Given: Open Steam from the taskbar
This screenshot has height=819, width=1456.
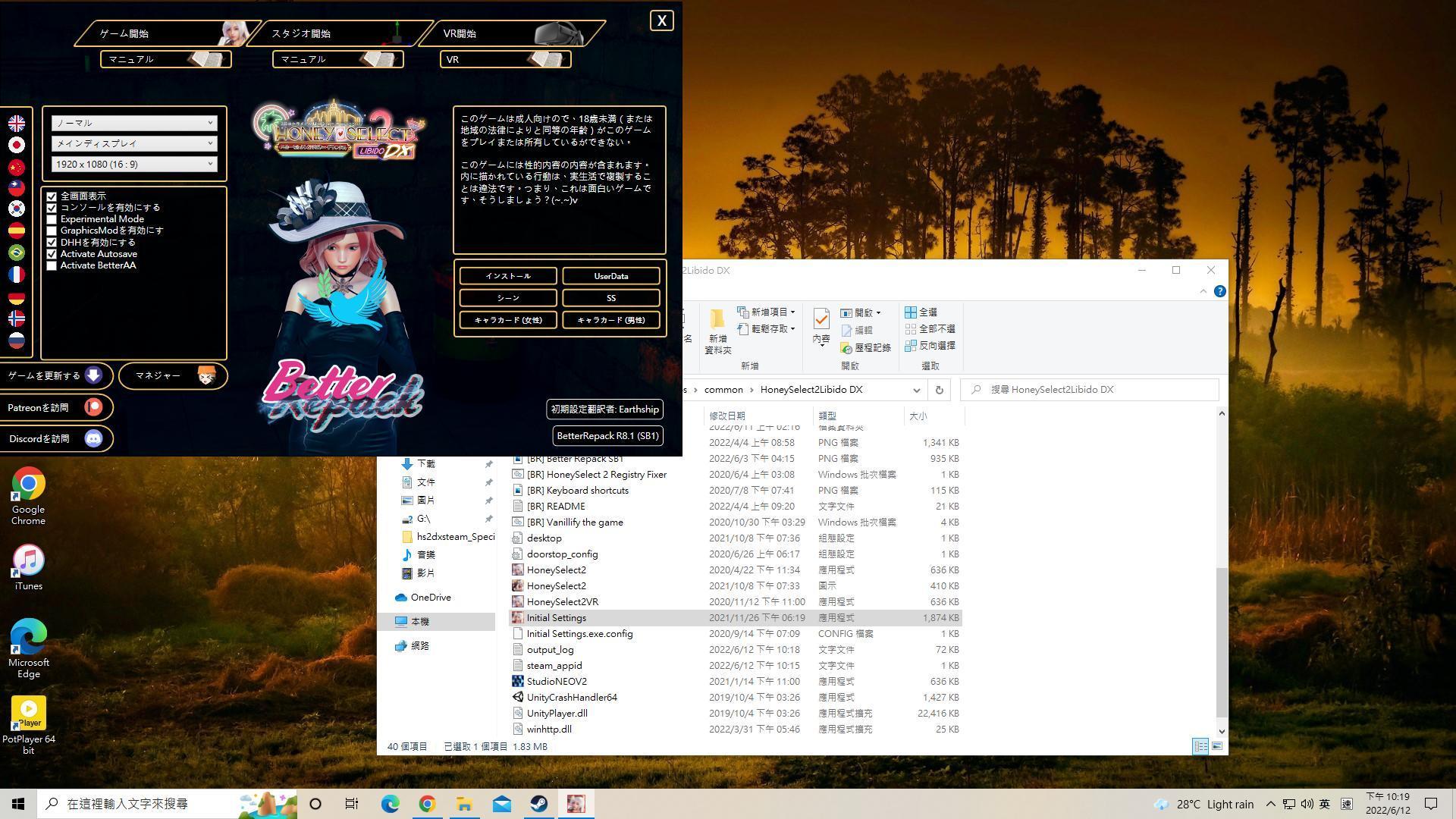Looking at the screenshot, I should pyautogui.click(x=539, y=804).
